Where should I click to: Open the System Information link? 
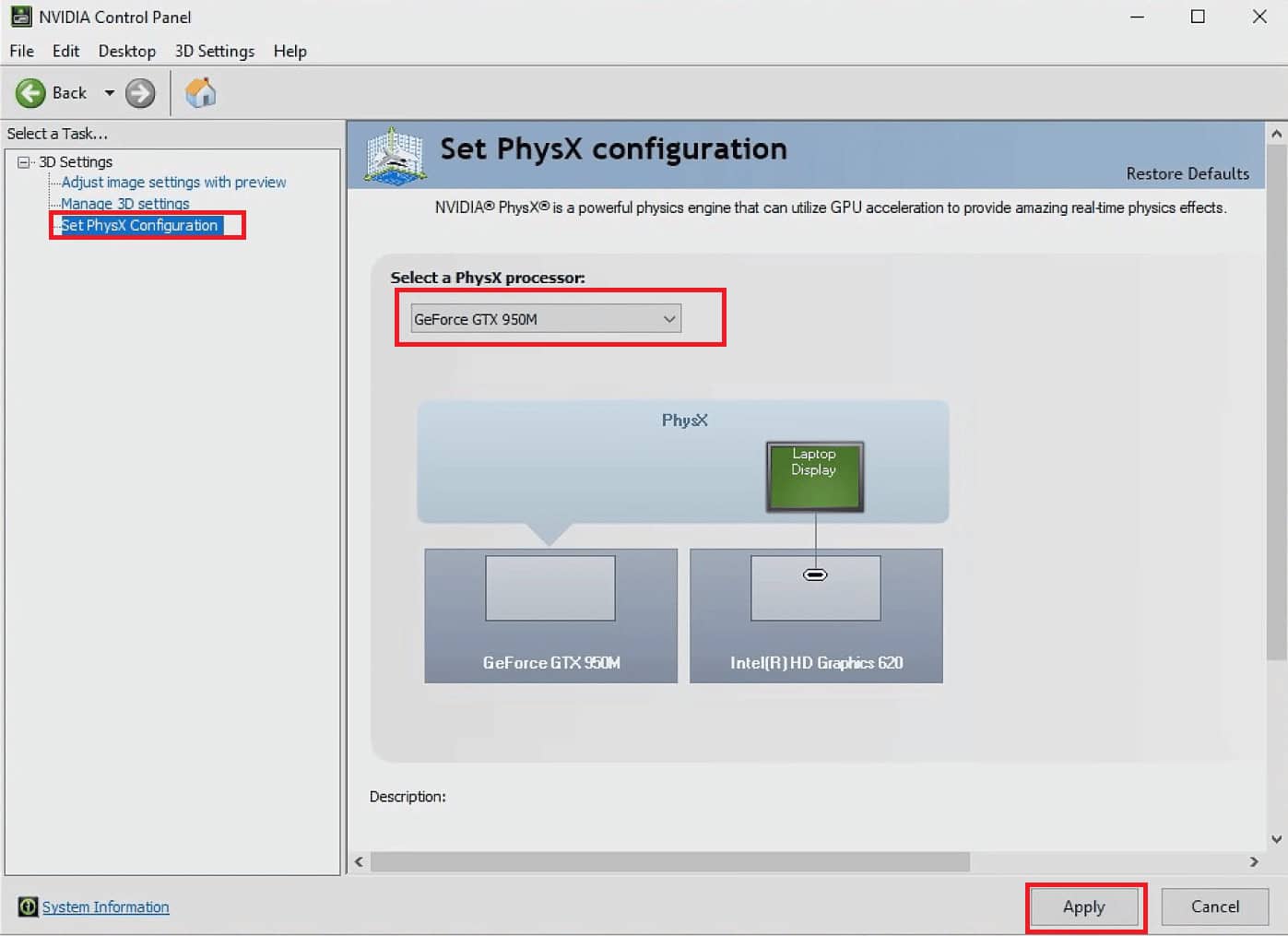coord(106,906)
